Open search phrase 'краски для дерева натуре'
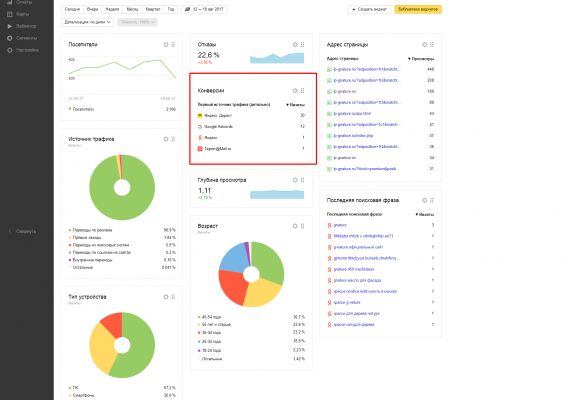 tap(357, 314)
